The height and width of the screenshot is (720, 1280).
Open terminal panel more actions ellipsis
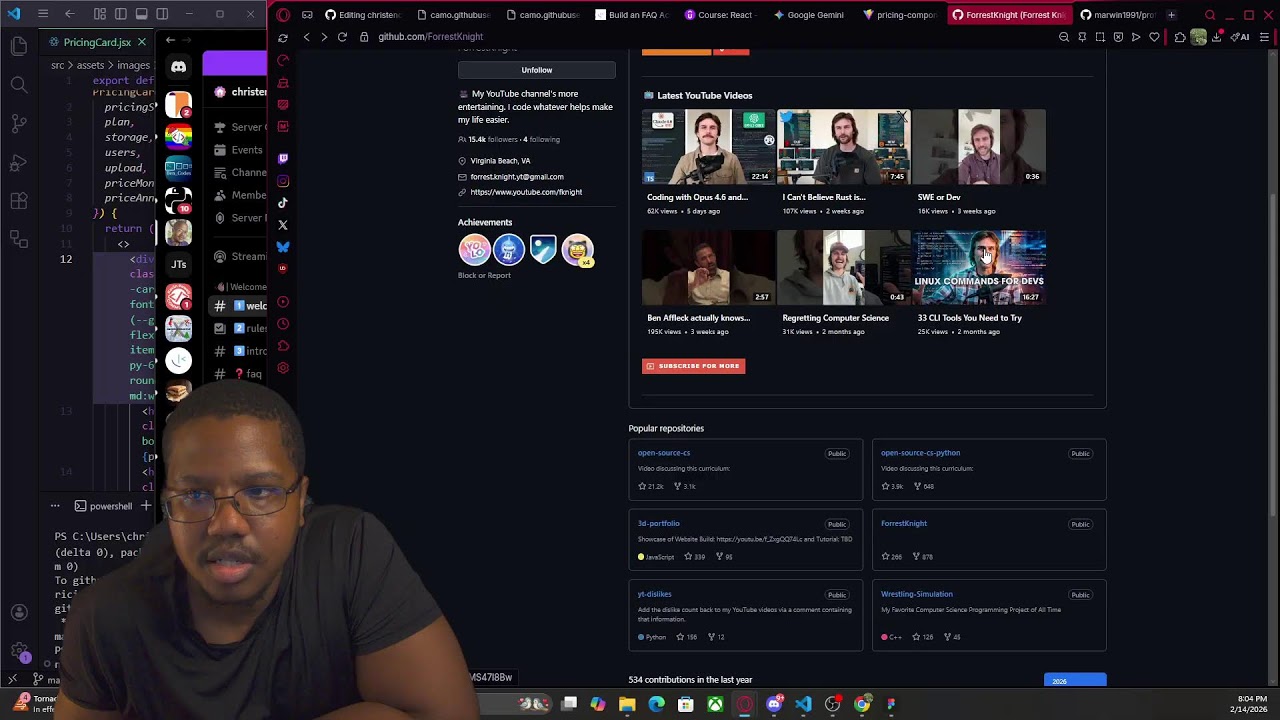[55, 506]
